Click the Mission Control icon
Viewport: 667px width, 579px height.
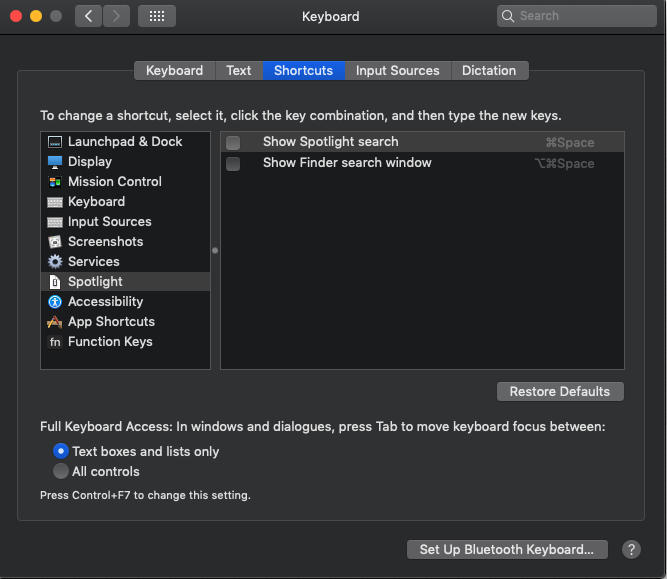55,182
